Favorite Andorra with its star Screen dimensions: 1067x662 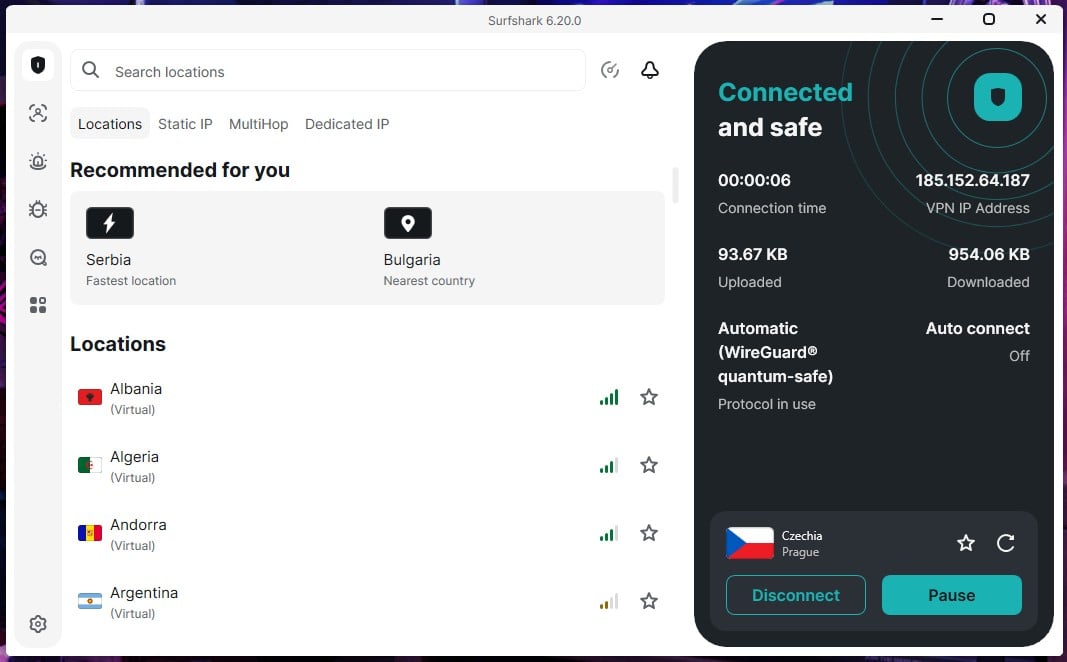point(649,533)
